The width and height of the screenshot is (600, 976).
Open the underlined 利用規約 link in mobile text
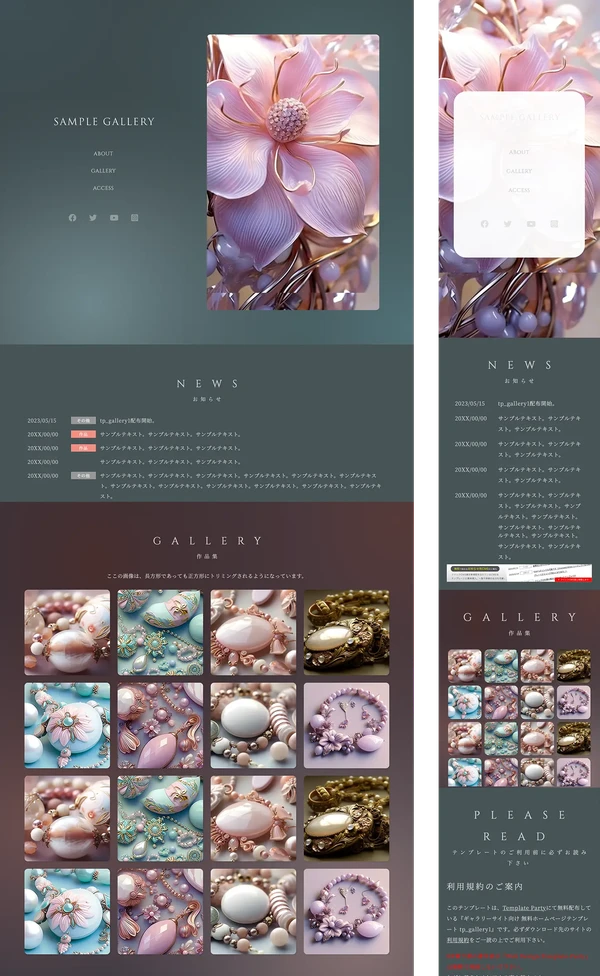click(457, 940)
